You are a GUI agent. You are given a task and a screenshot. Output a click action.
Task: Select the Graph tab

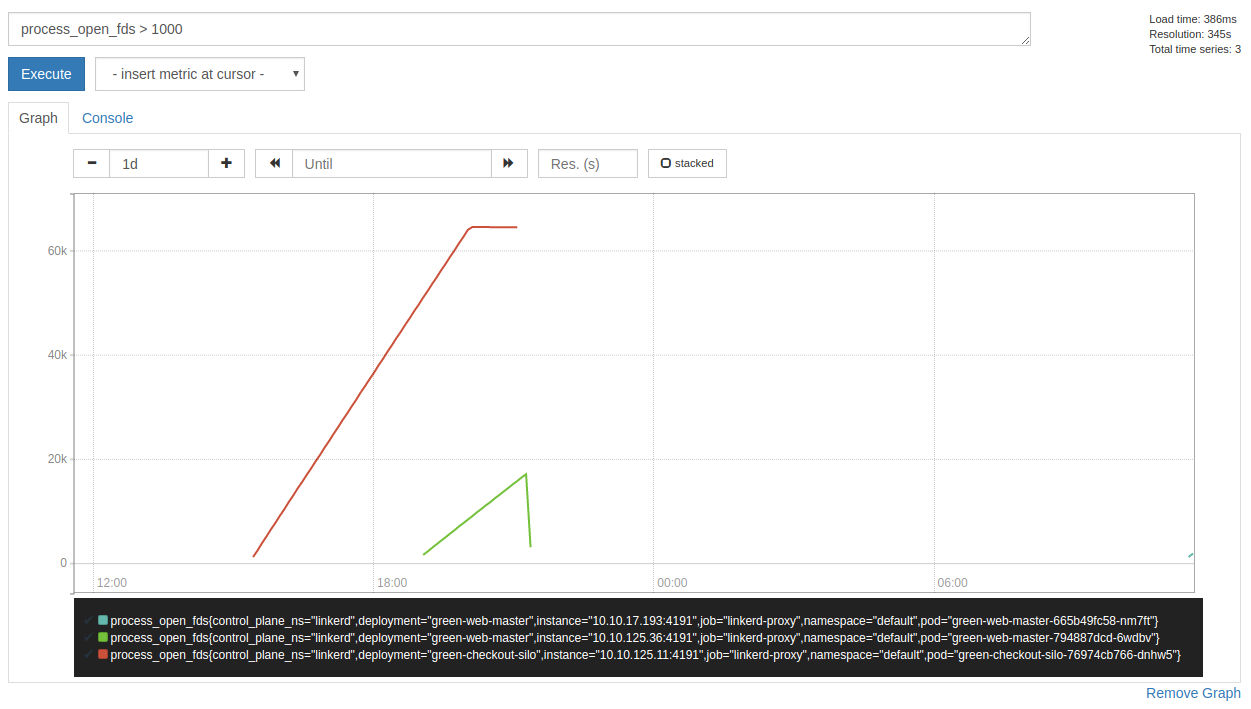click(38, 117)
